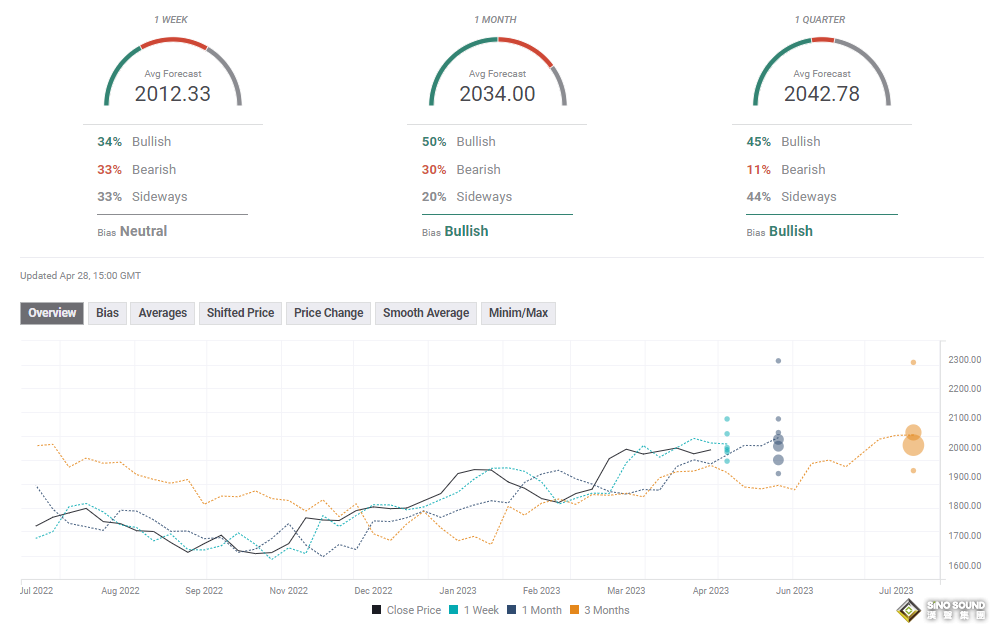Screen dimensions: 995x632
Task: Open the Price Change tab
Action: pos(328,313)
